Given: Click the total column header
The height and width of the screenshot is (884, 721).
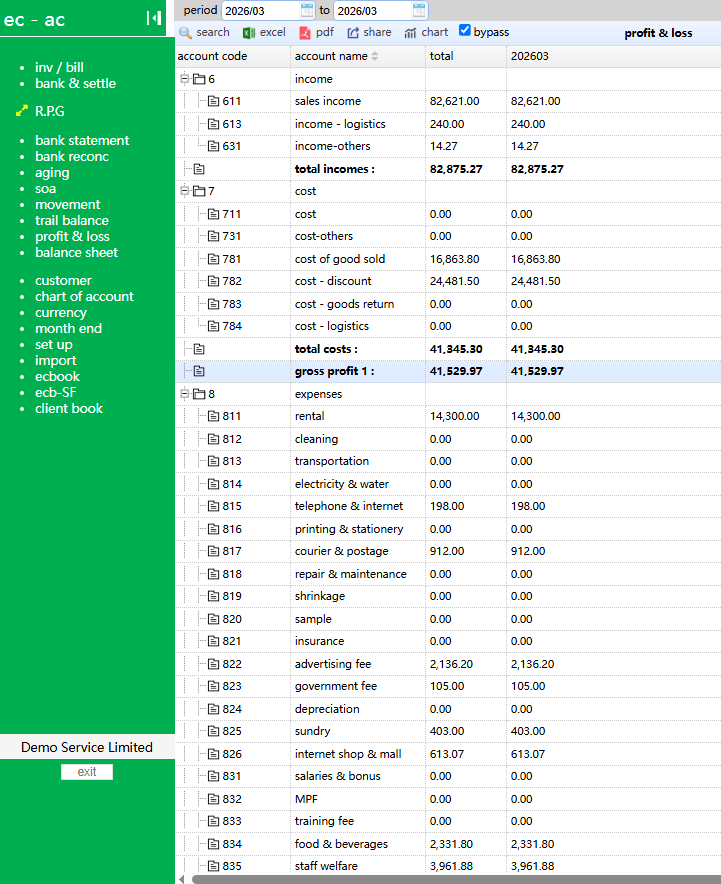Looking at the screenshot, I should (x=441, y=56).
